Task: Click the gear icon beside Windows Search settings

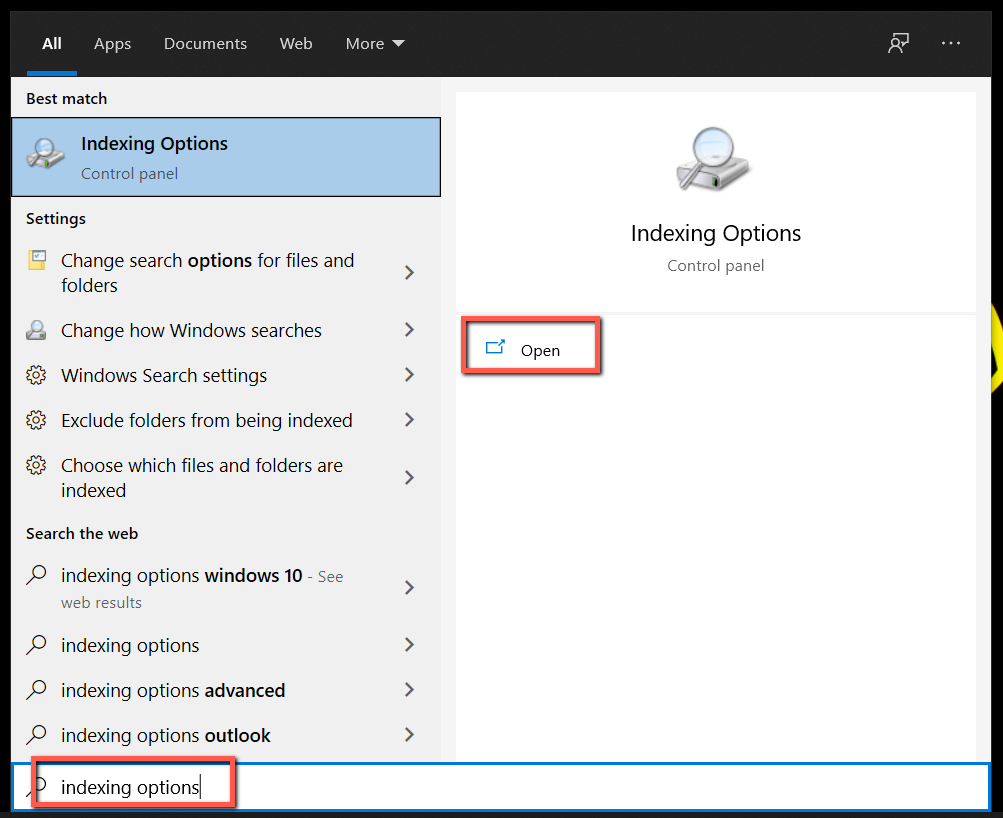Action: tap(36, 375)
